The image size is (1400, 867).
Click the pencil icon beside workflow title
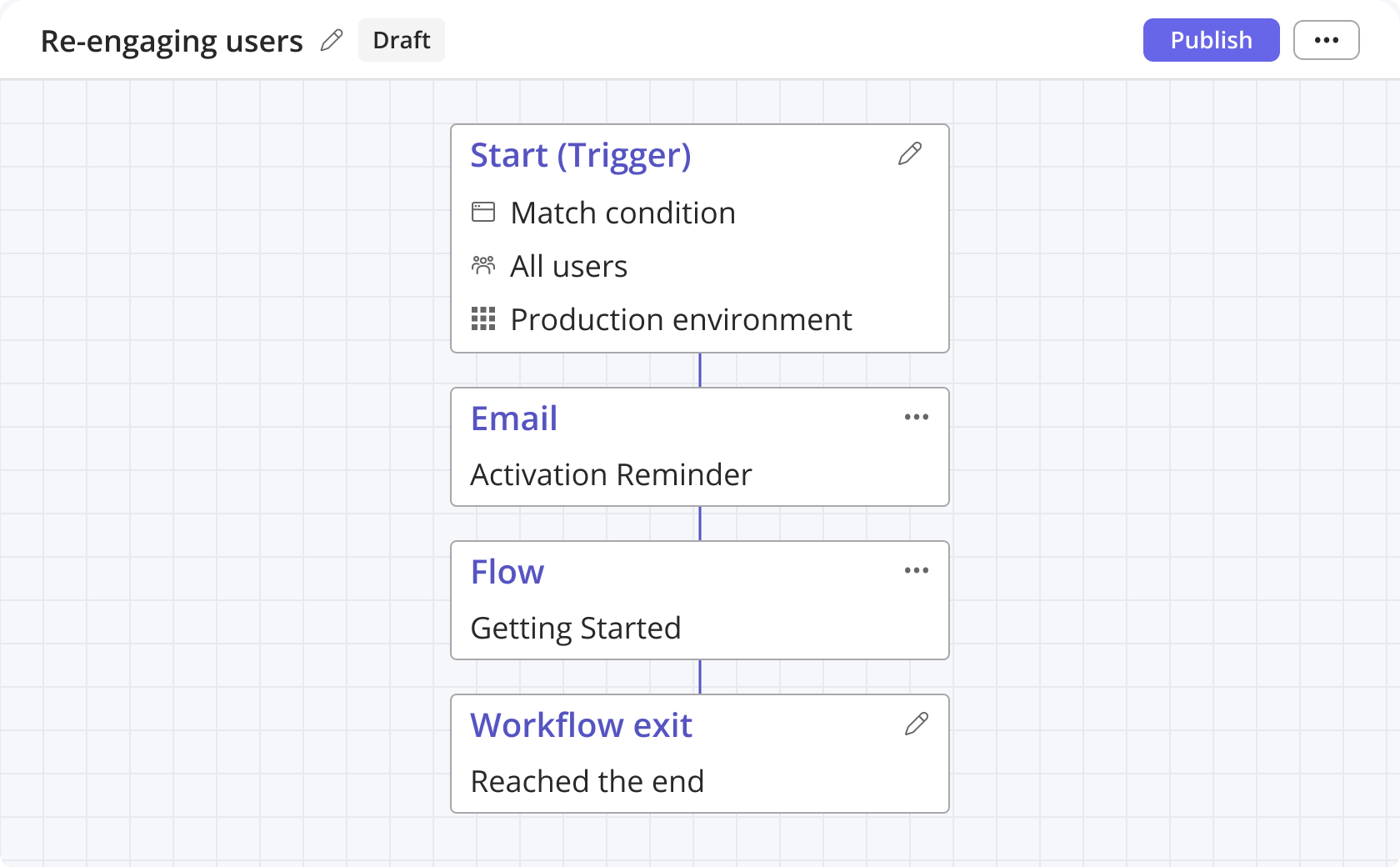pyautogui.click(x=332, y=40)
